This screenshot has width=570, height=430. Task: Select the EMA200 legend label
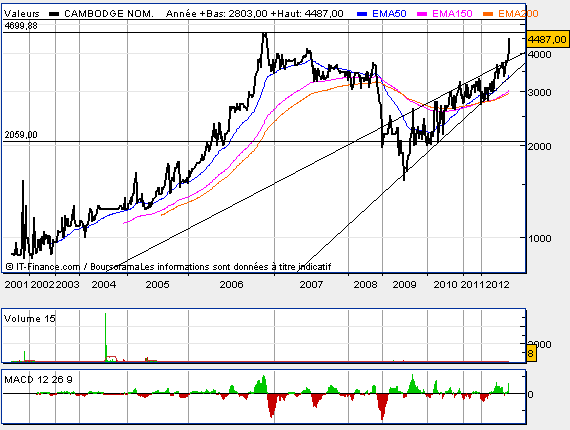(x=518, y=14)
